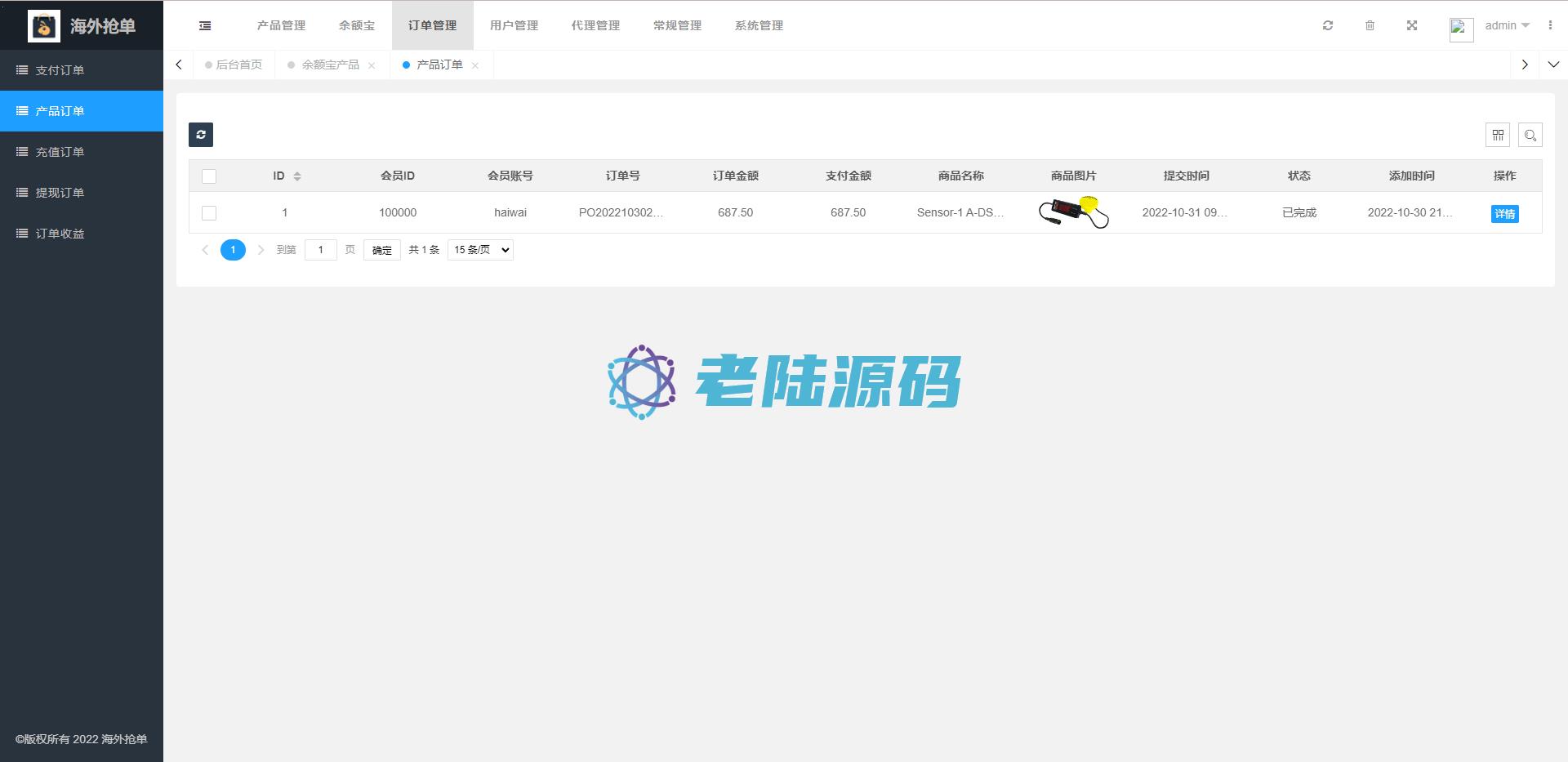The height and width of the screenshot is (762, 1568).
Task: Click the dark table refresh button
Action: (201, 135)
